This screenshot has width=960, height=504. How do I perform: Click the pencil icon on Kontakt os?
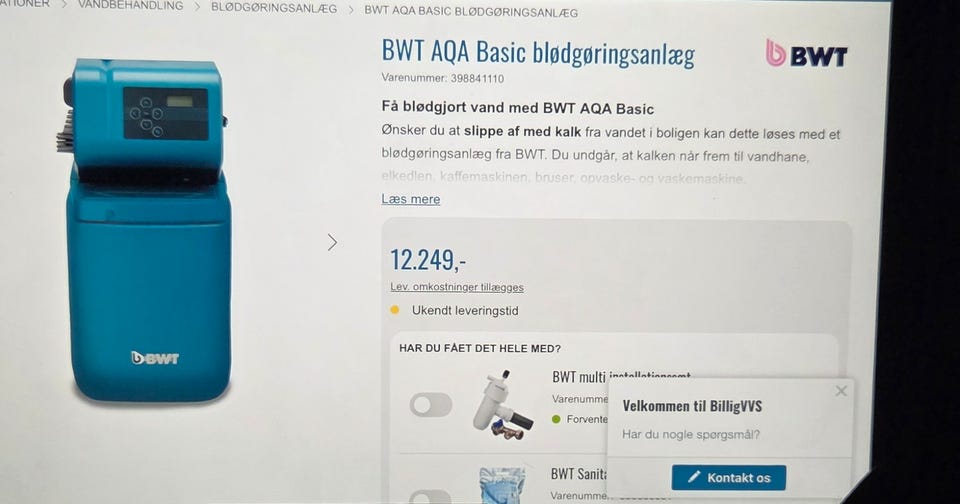tap(694, 477)
